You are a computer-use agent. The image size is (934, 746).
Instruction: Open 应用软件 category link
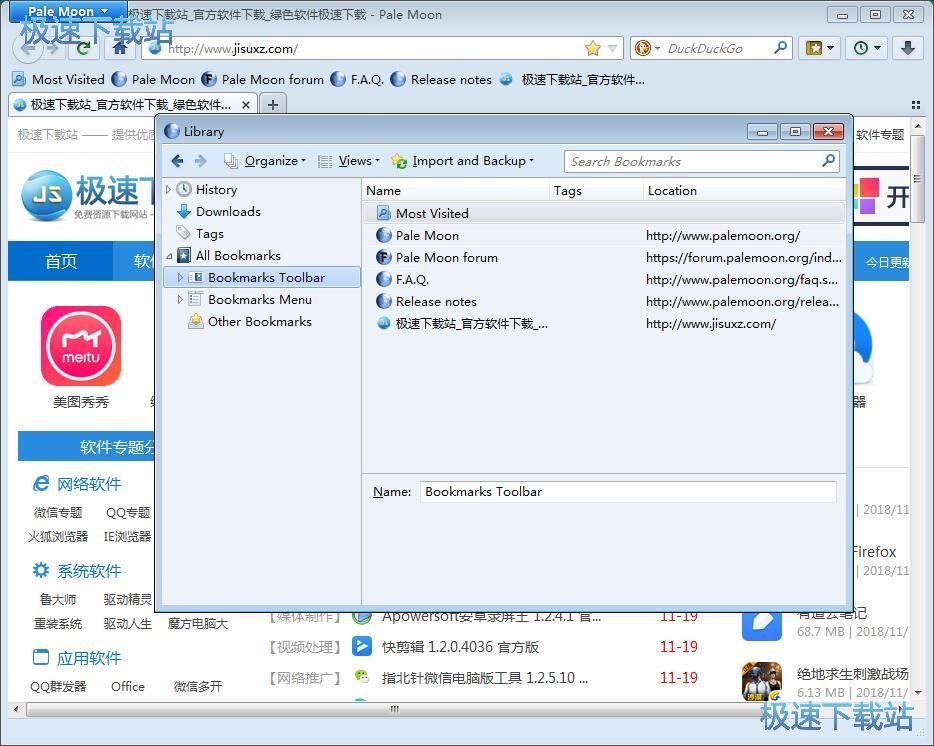[x=89, y=658]
